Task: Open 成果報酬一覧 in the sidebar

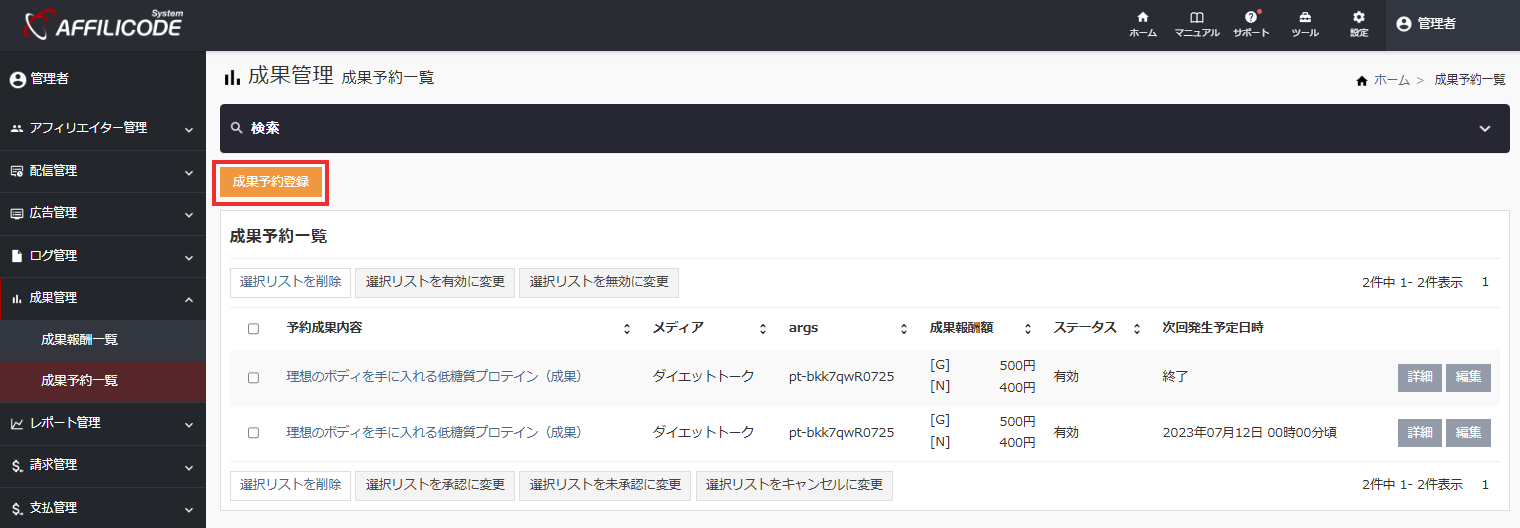Action: pos(79,340)
